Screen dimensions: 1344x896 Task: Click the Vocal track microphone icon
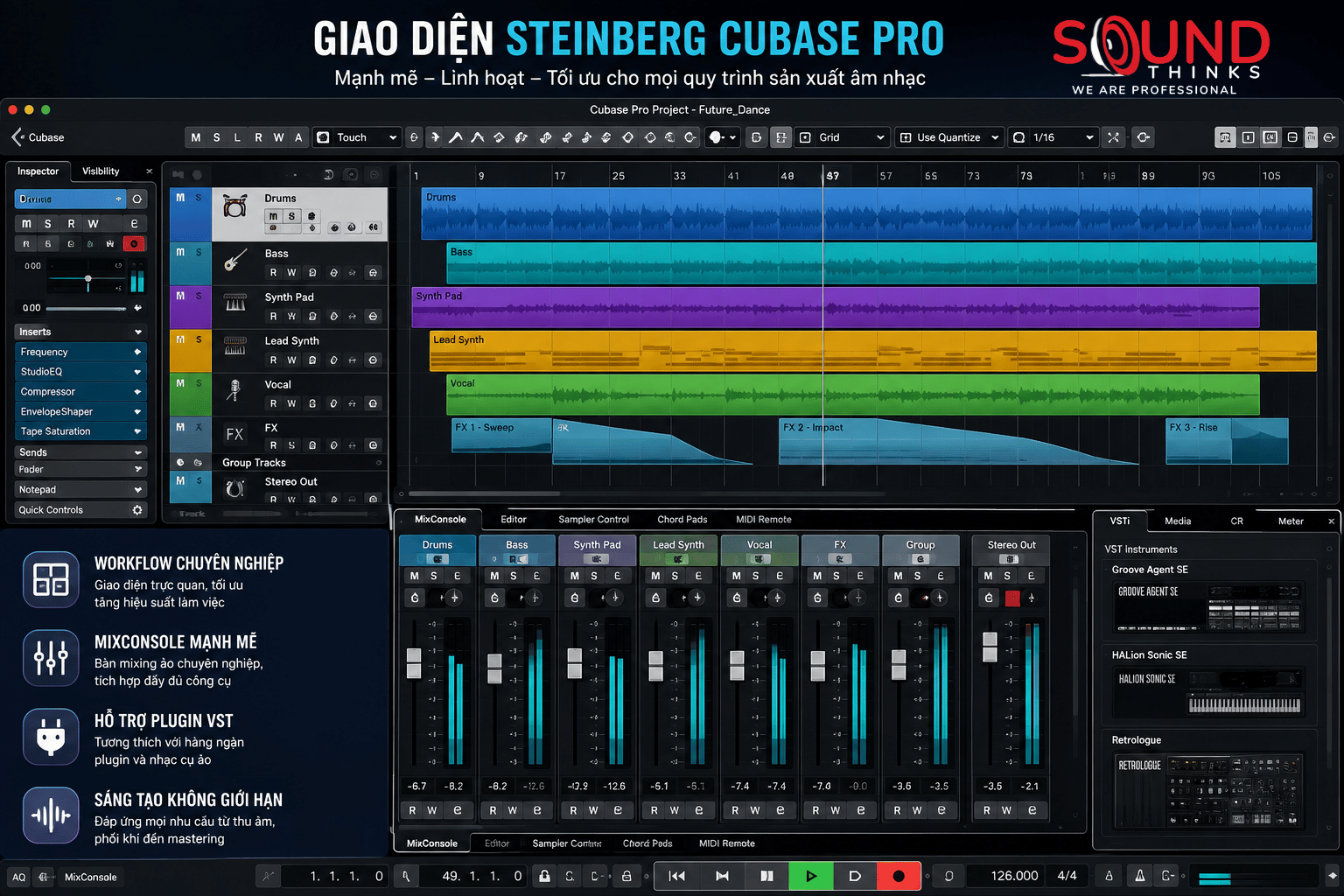(234, 390)
